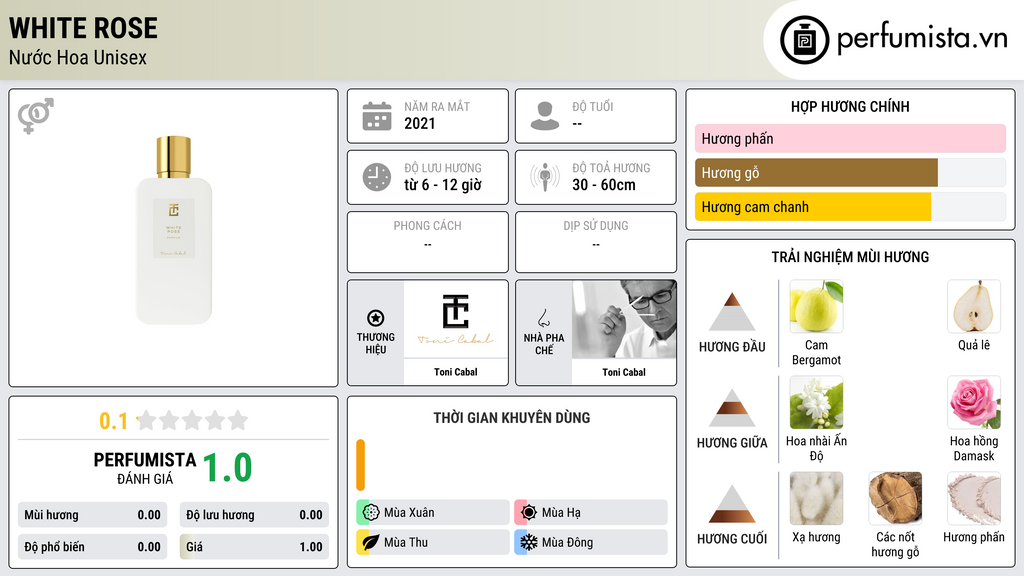Click the TRẢI NGHIỆM MÙI HƯƠNG heading
The image size is (1024, 576).
point(850,257)
